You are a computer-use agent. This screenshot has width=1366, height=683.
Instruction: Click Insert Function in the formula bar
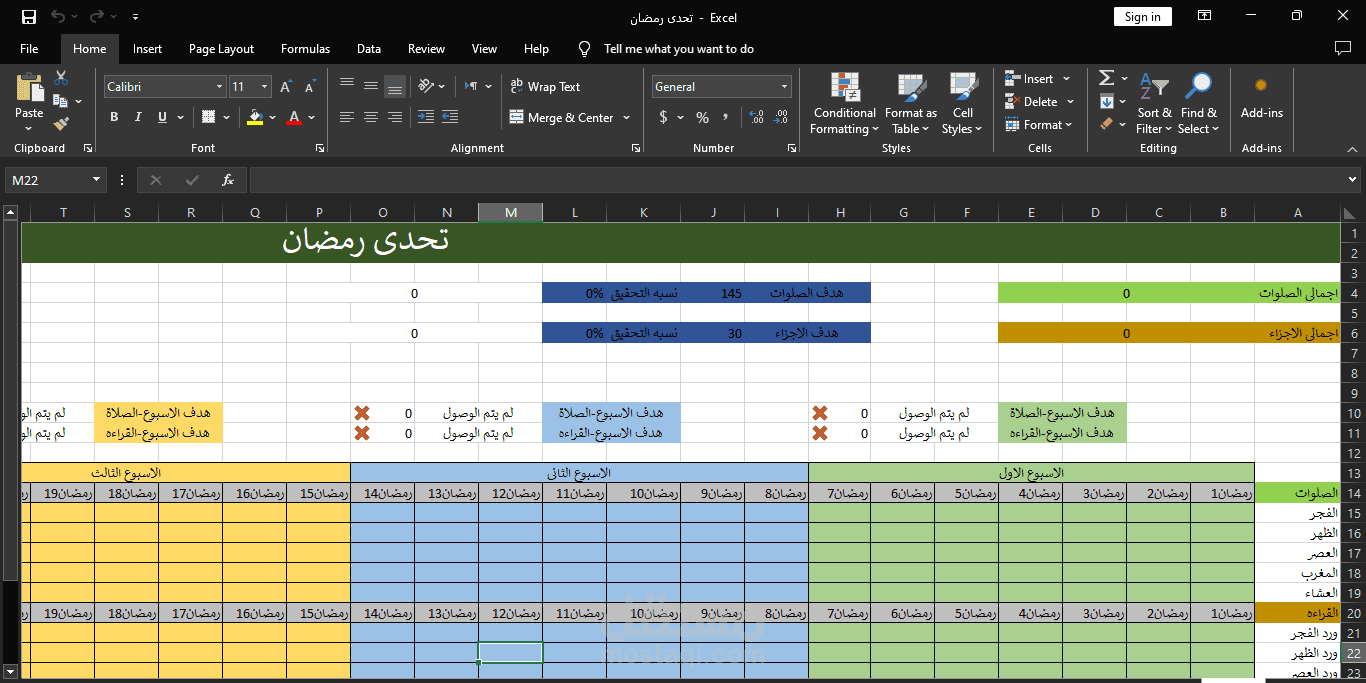point(227,180)
